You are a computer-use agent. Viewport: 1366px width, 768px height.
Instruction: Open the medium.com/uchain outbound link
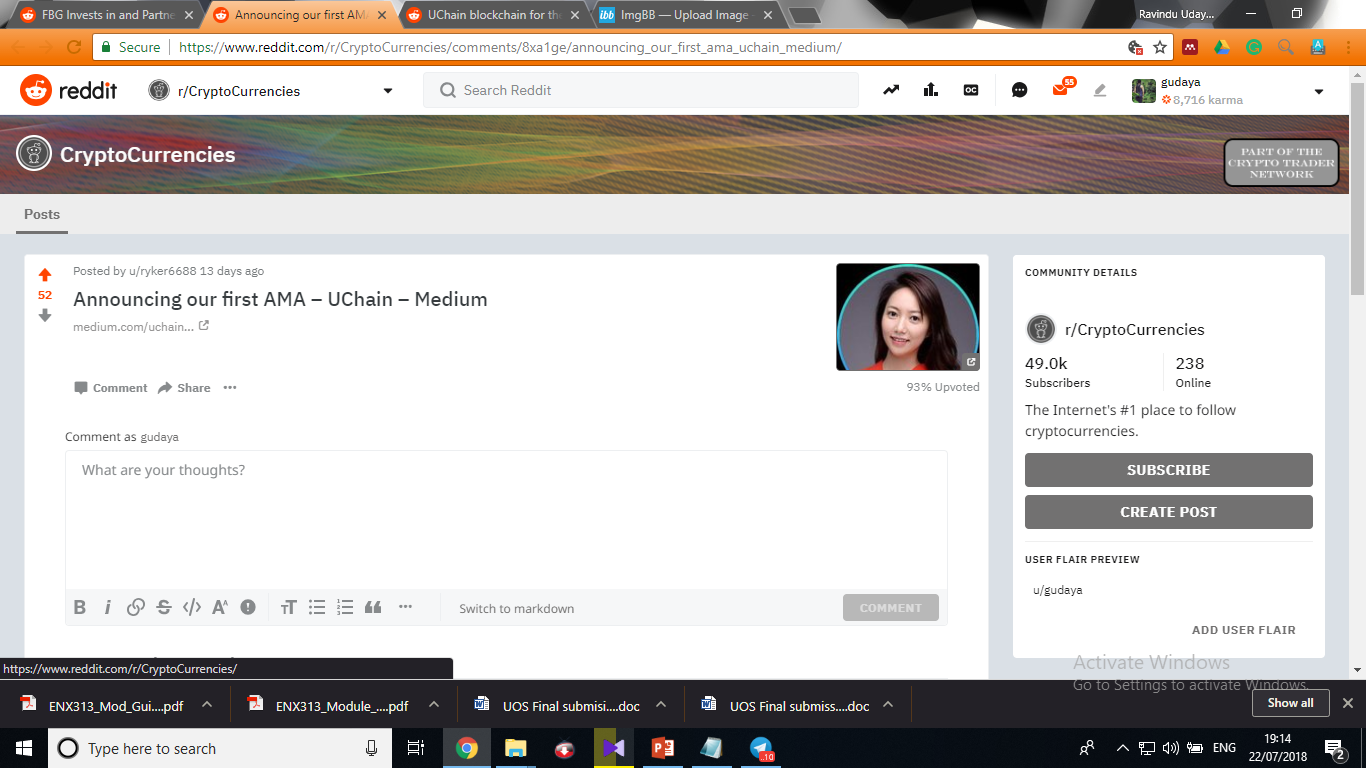point(141,327)
